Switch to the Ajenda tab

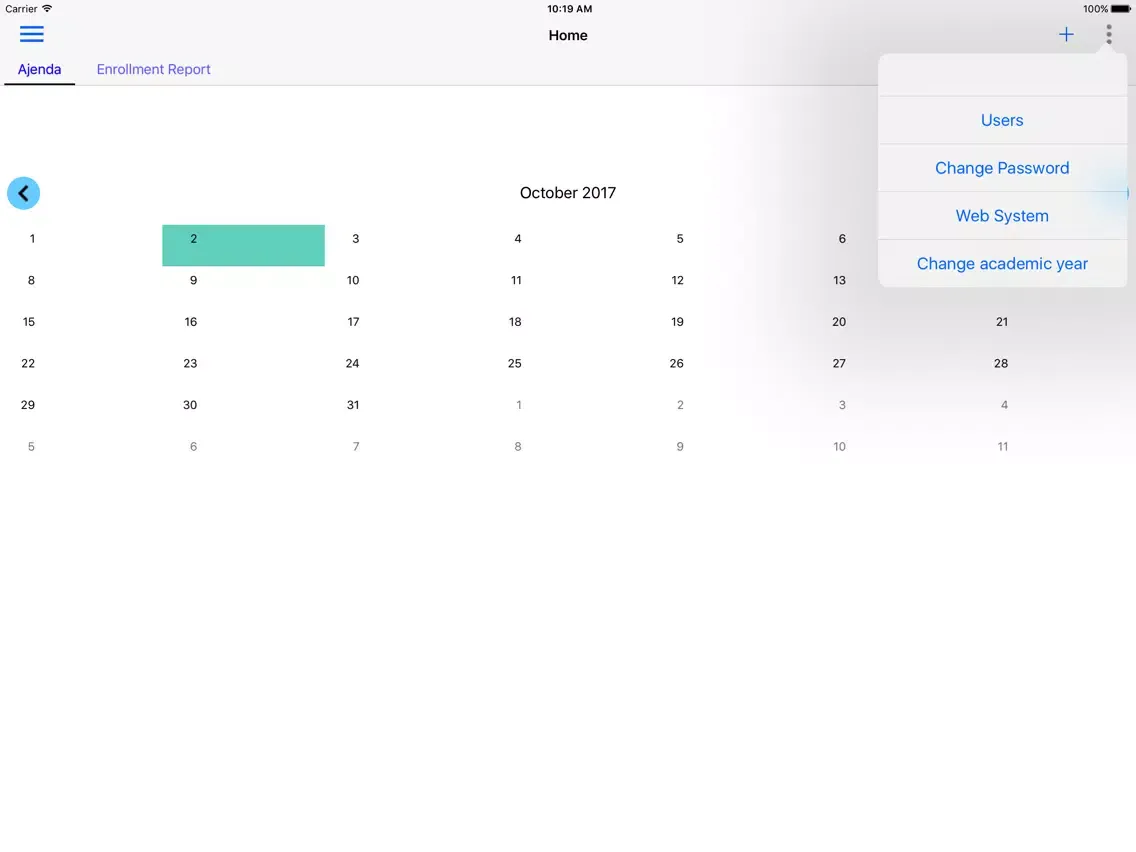pyautogui.click(x=39, y=70)
